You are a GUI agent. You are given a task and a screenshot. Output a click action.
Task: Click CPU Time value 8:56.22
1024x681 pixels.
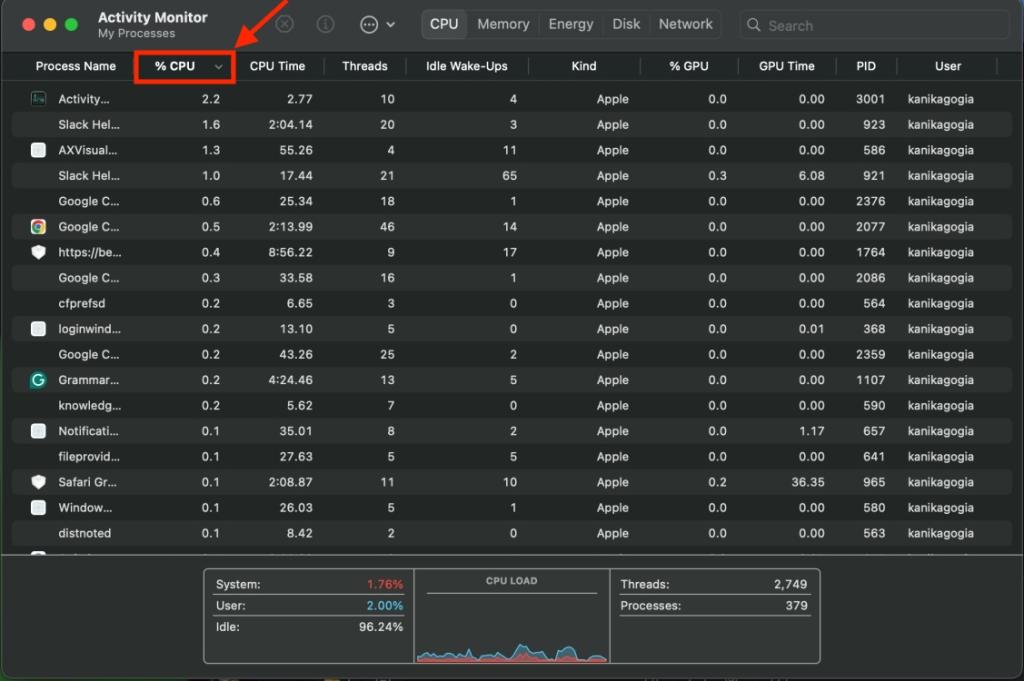pyautogui.click(x=290, y=252)
